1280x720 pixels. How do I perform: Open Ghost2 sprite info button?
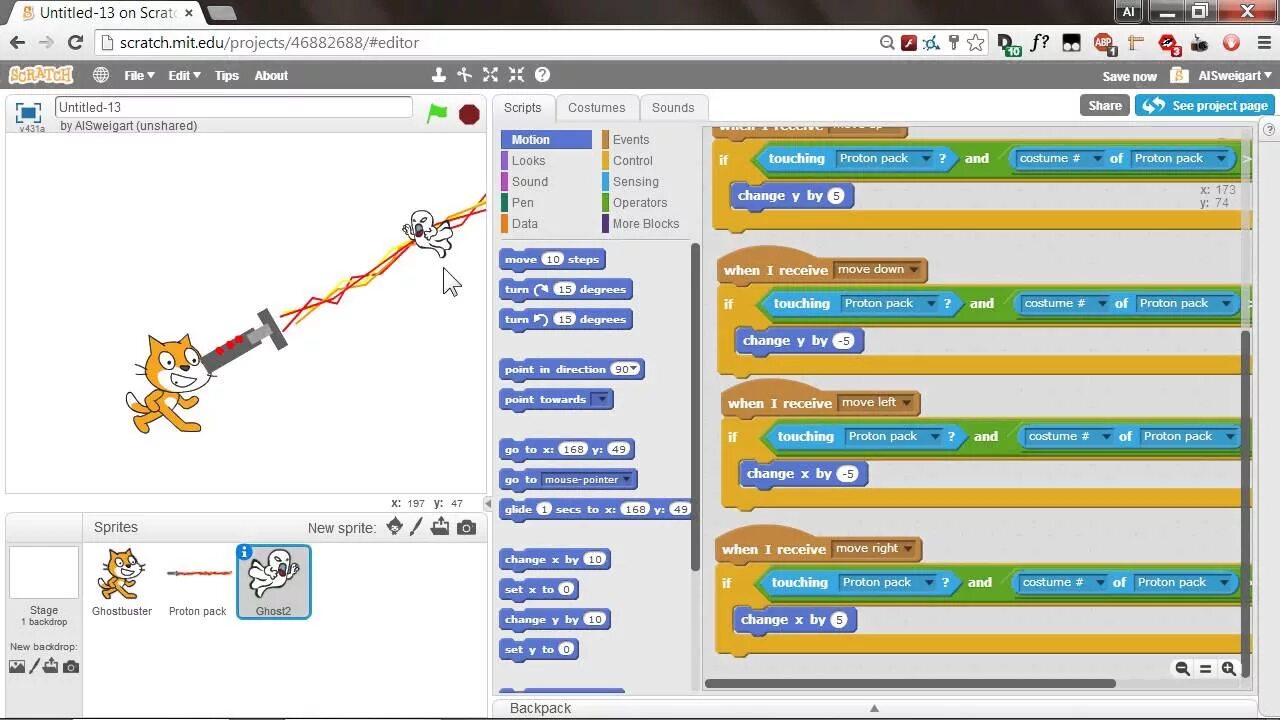pos(243,551)
